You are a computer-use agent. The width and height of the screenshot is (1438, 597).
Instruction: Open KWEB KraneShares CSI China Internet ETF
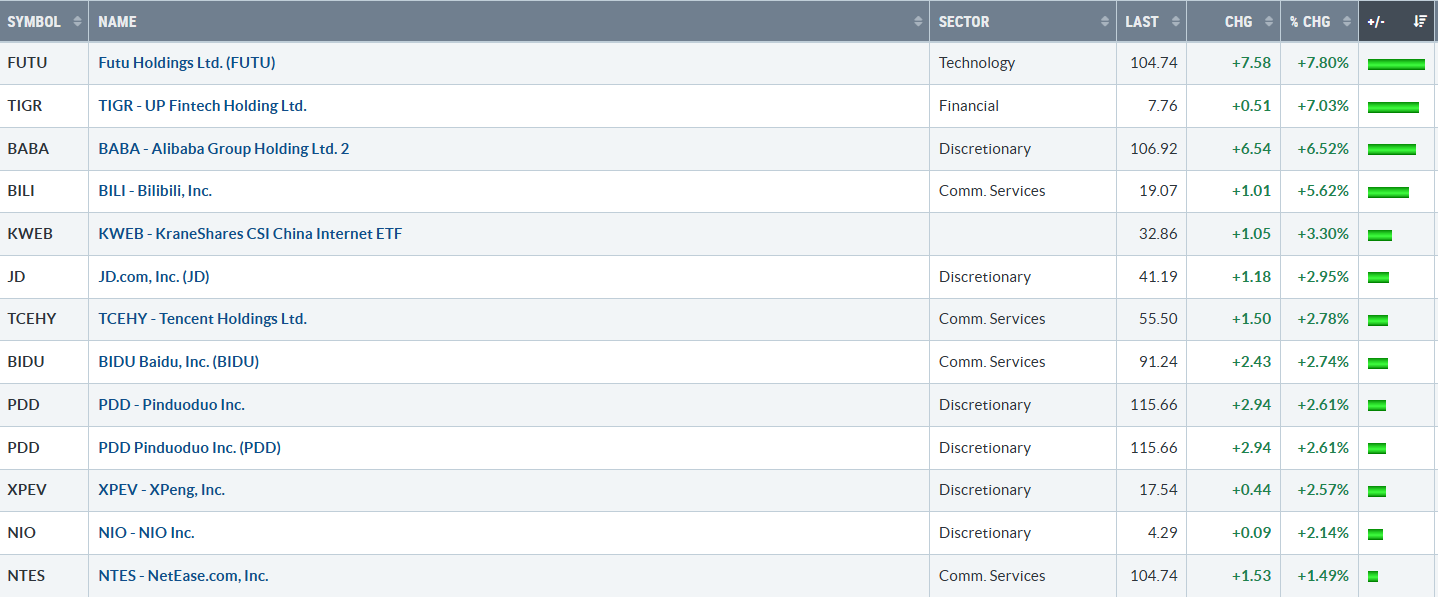(250, 234)
